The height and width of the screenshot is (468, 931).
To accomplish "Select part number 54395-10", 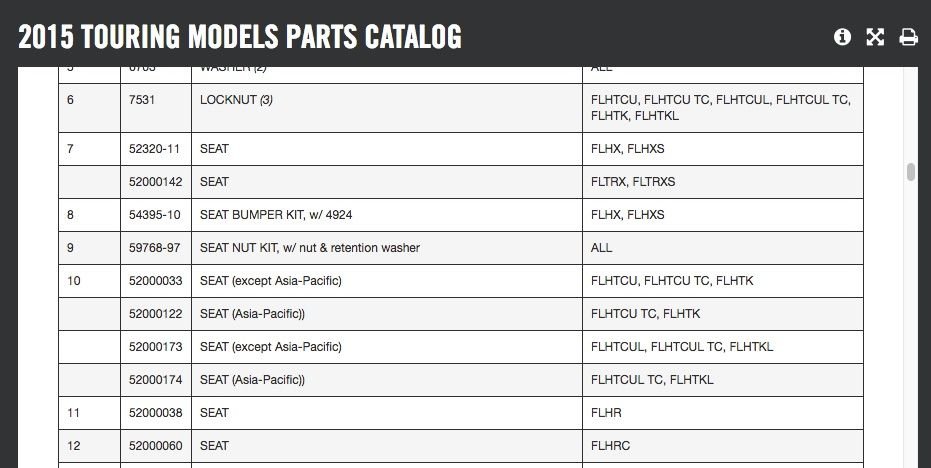I will [151, 215].
